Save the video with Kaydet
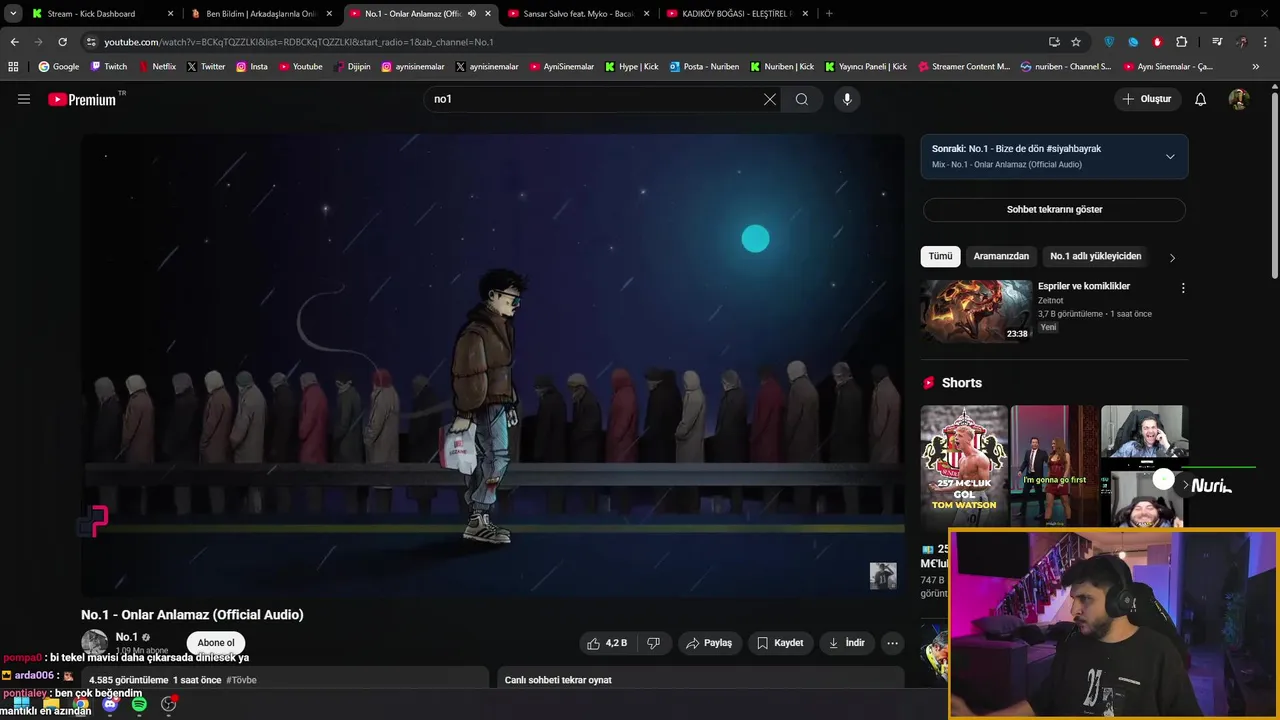The image size is (1280, 720). tap(779, 643)
